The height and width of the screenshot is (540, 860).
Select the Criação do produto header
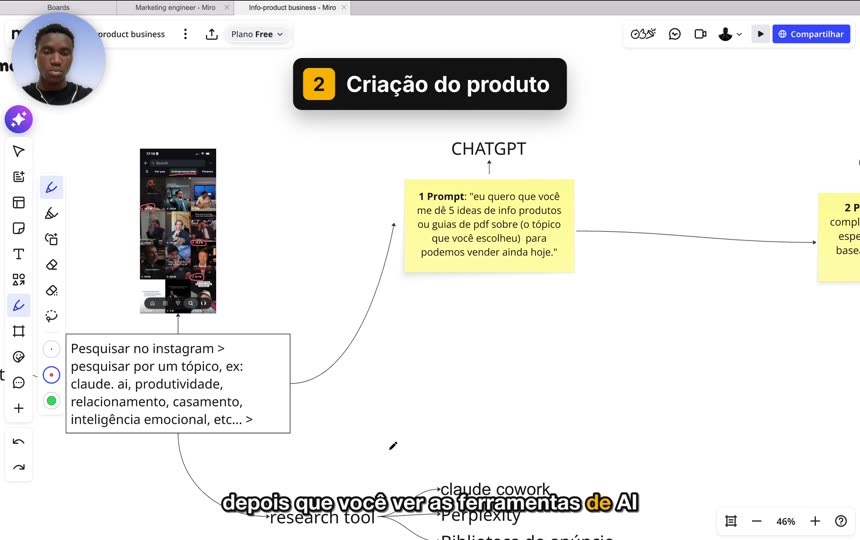click(x=429, y=84)
